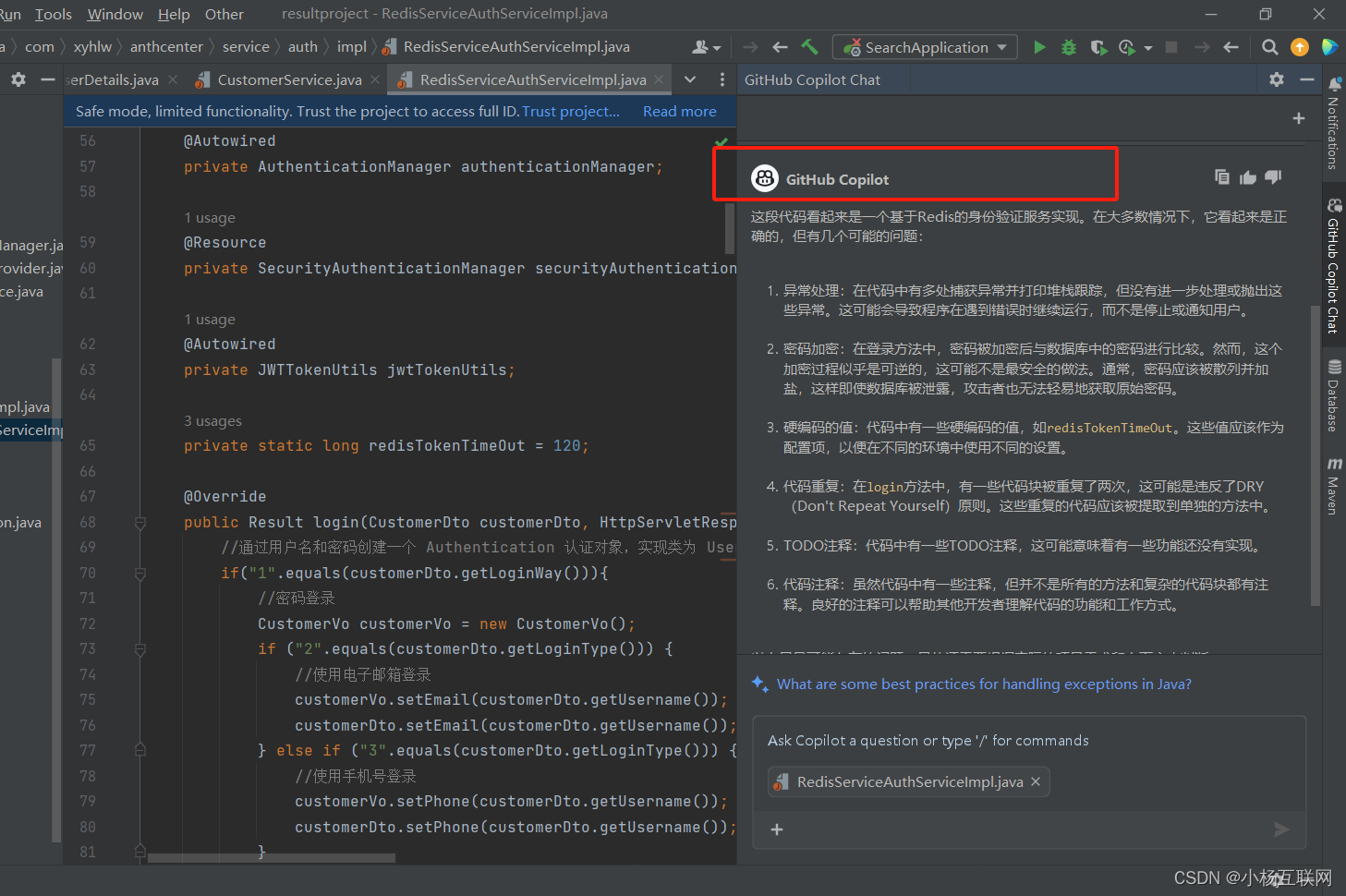Toggle the GitHub Copilot Chat side tab
This screenshot has height=896, width=1346.
[1334, 266]
